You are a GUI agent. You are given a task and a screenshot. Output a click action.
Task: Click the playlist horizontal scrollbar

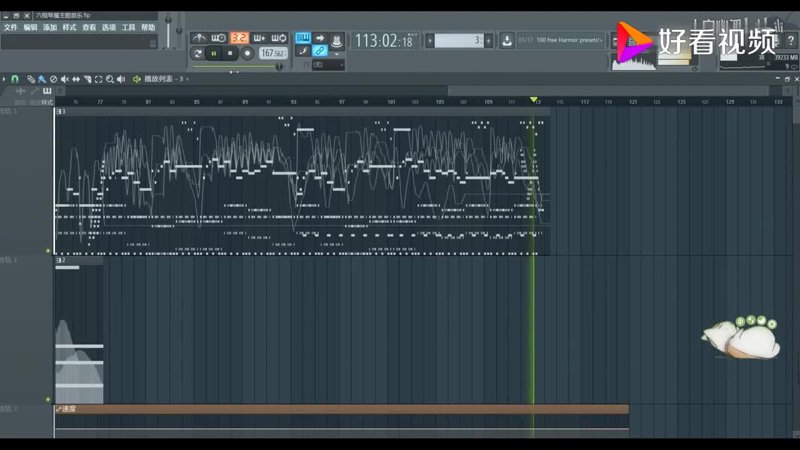(x=608, y=91)
